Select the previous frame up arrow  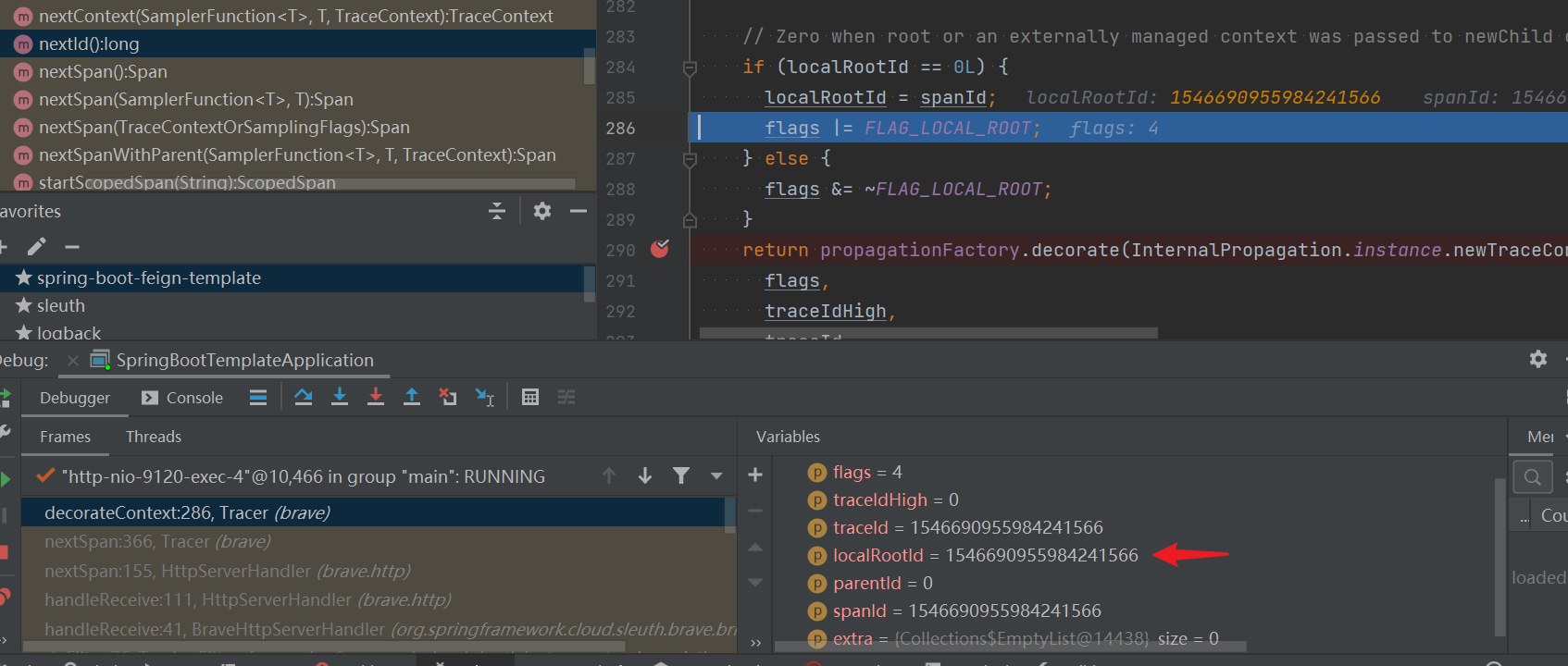point(609,475)
